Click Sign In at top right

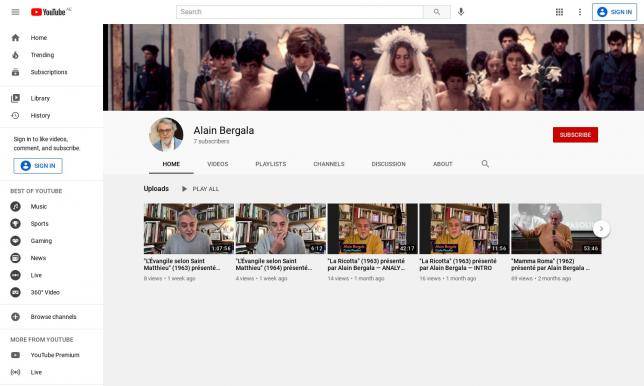point(614,12)
